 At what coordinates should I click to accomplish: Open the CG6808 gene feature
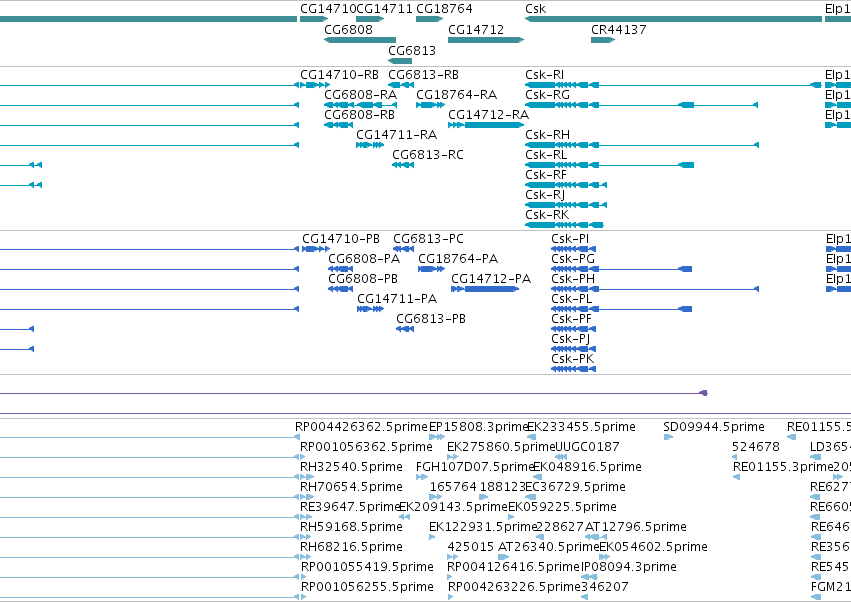tap(360, 40)
